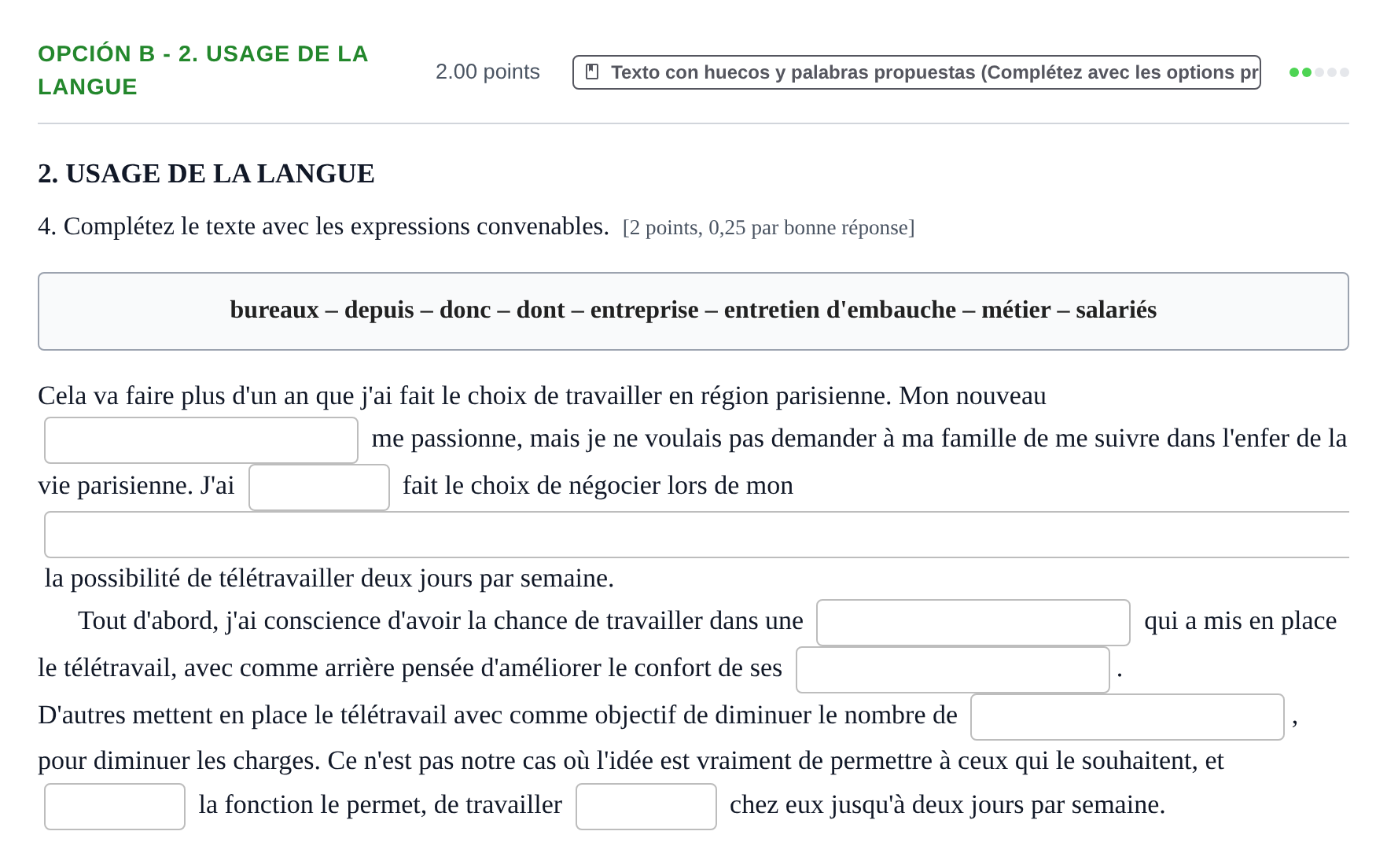This screenshot has width=1387, height=868.
Task: Click the word "donc" in the word bank
Action: pos(465,310)
